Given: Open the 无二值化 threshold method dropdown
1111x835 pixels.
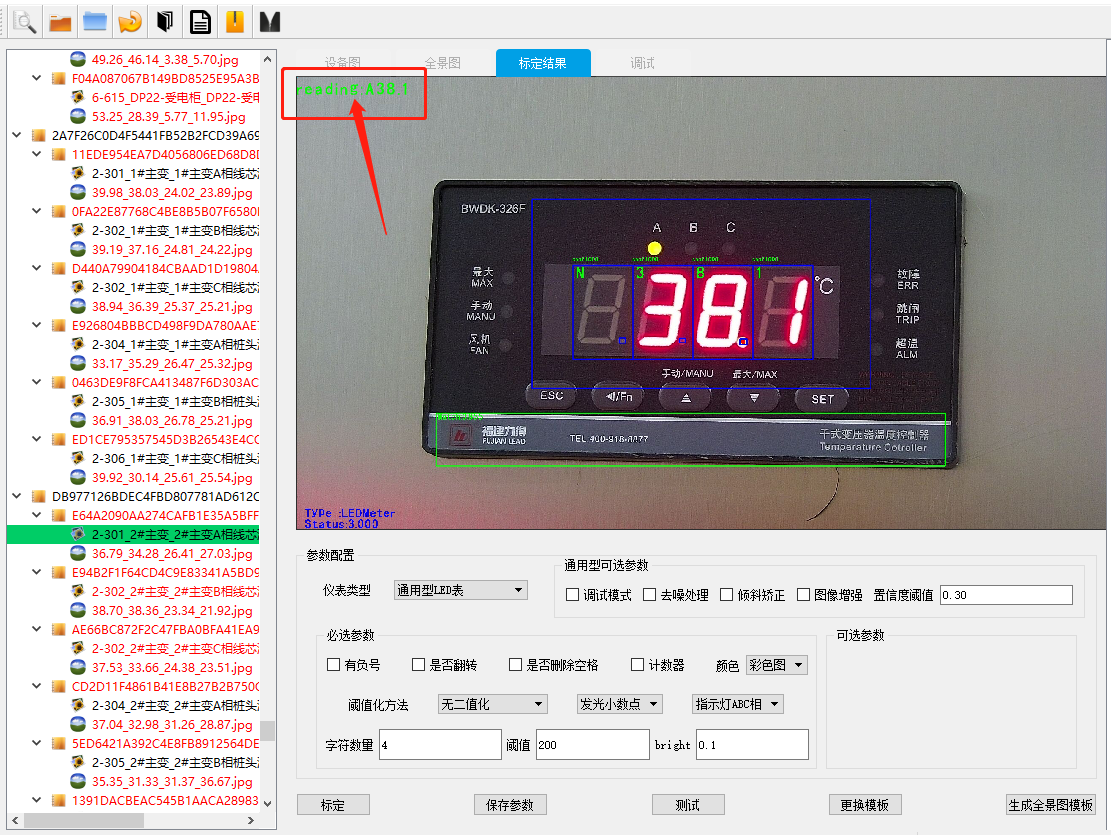Looking at the screenshot, I should [492, 704].
